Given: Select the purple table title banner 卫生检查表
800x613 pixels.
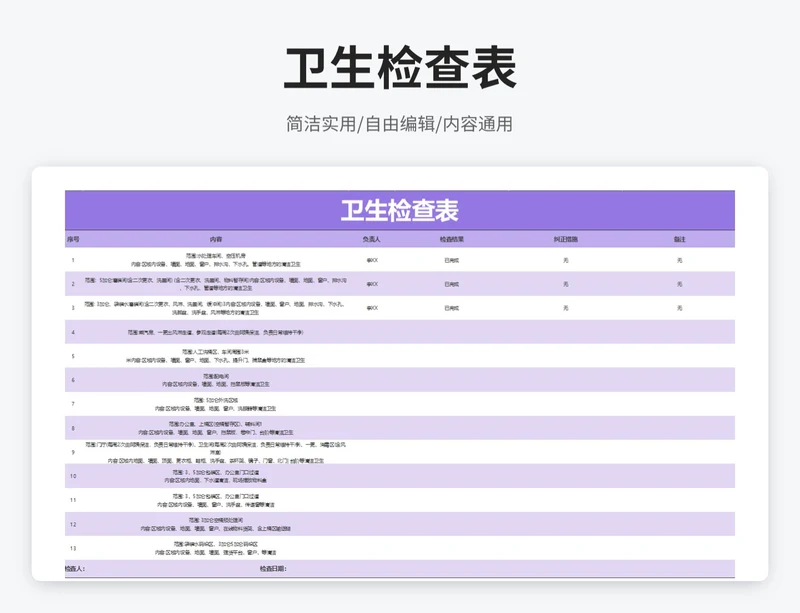Looking at the screenshot, I should point(400,210).
